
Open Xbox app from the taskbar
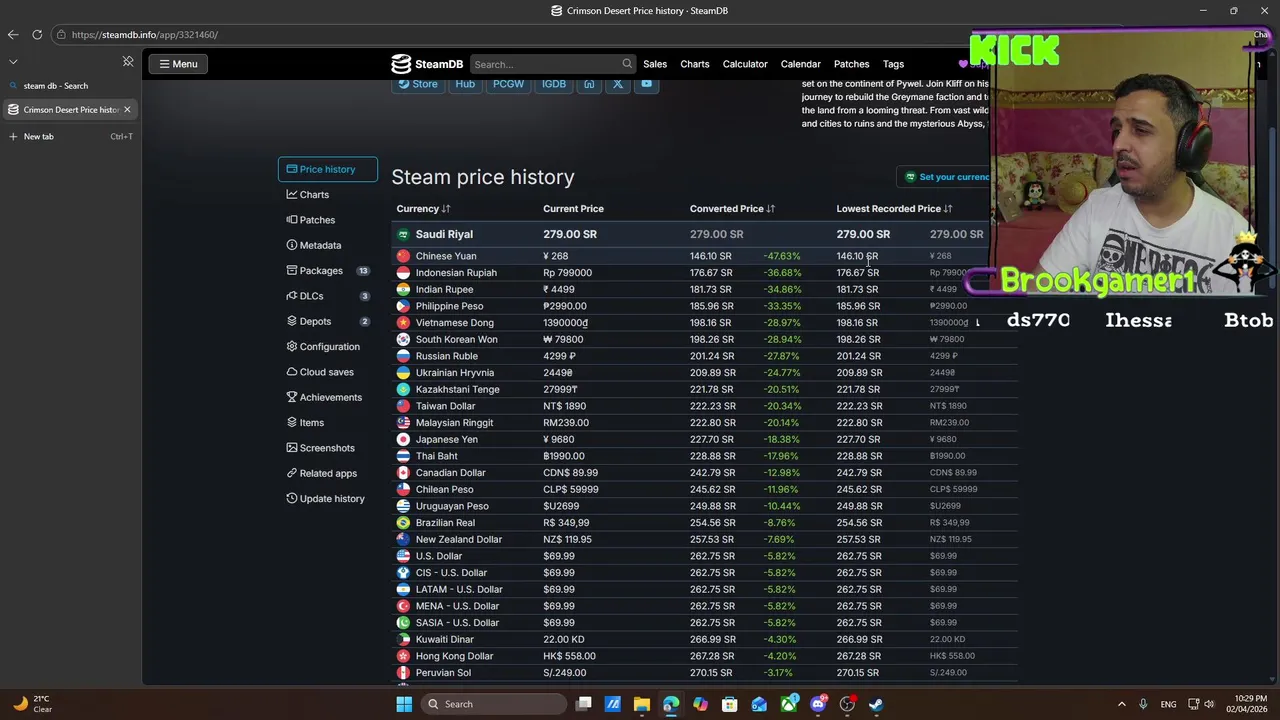tap(789, 704)
